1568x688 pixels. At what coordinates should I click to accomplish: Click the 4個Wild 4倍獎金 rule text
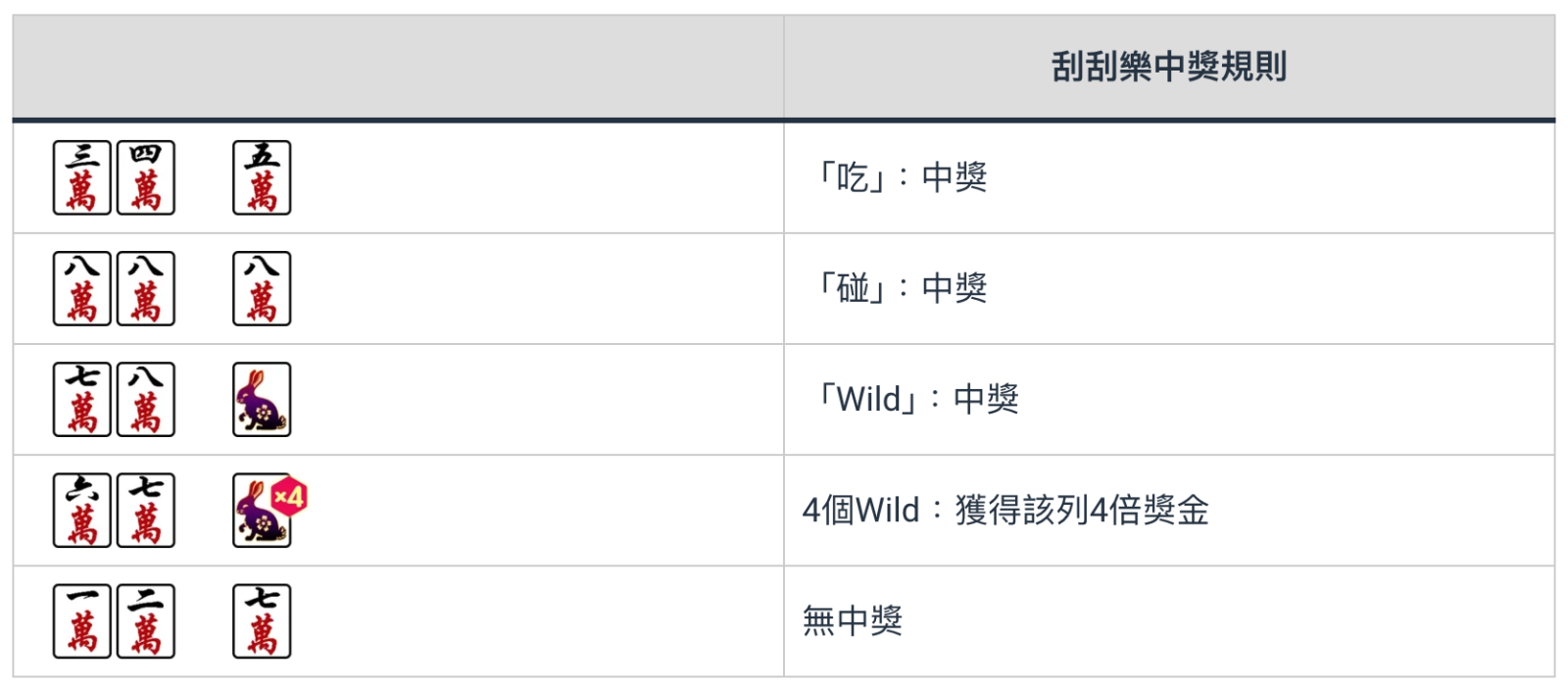click(1005, 510)
